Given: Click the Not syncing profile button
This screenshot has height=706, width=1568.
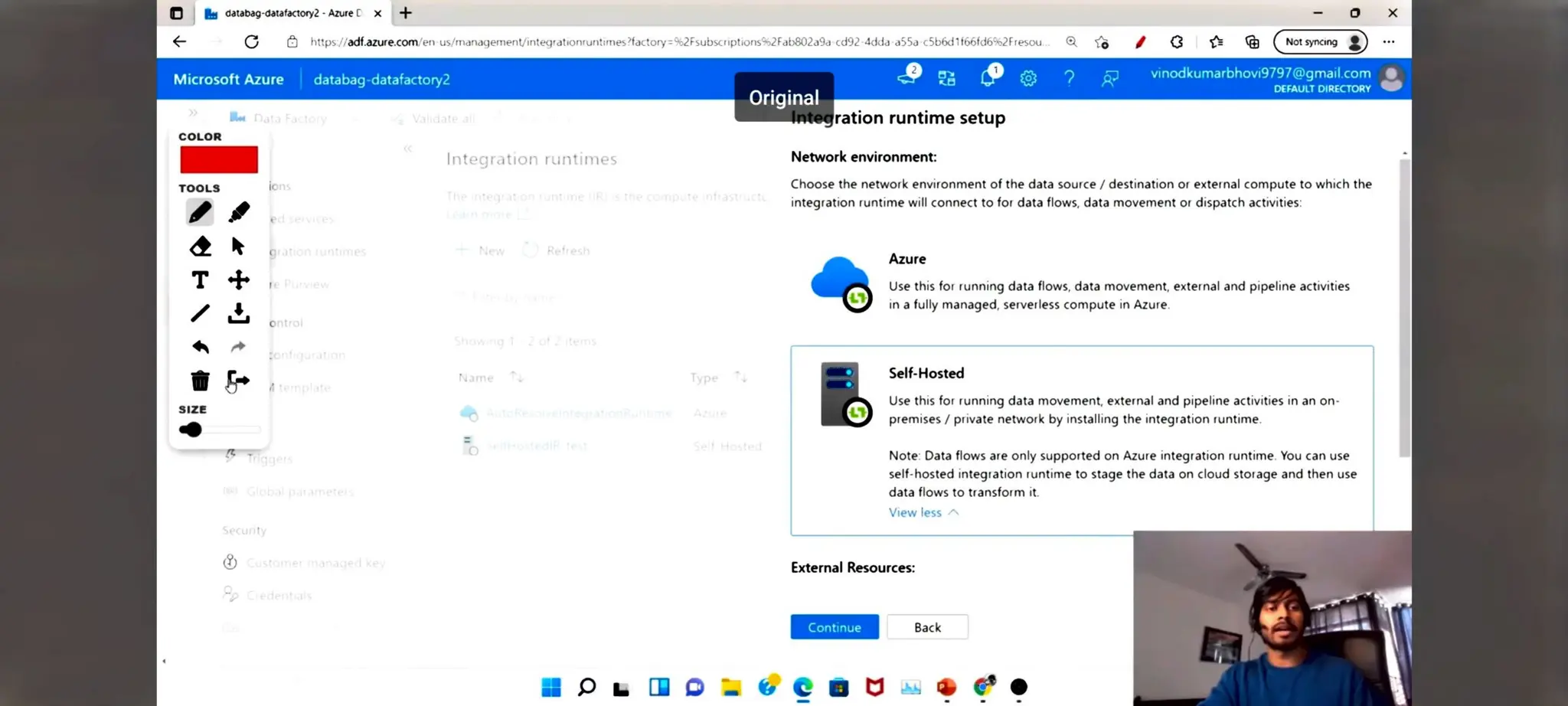Looking at the screenshot, I should click(x=1321, y=41).
